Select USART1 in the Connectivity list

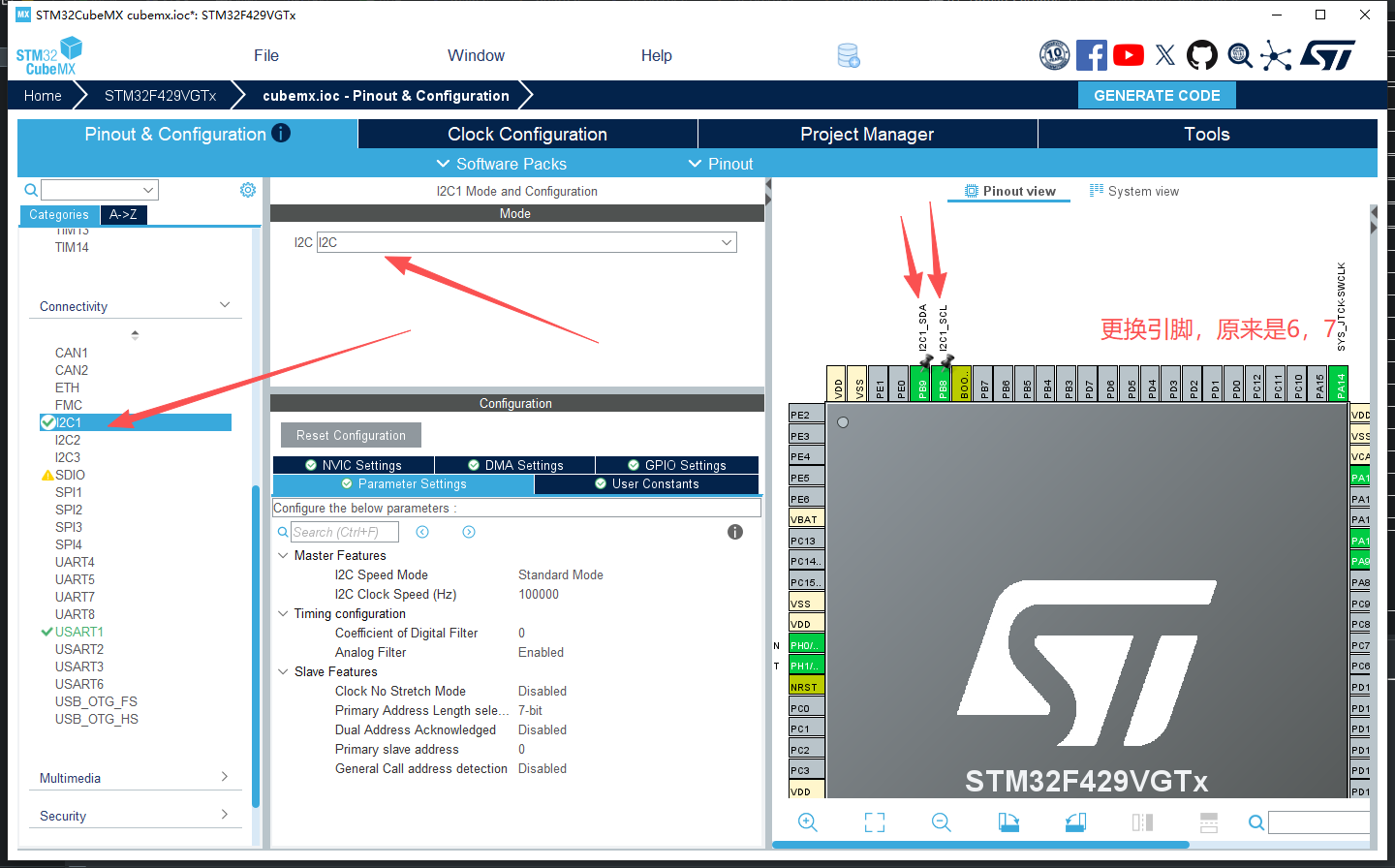[x=78, y=632]
